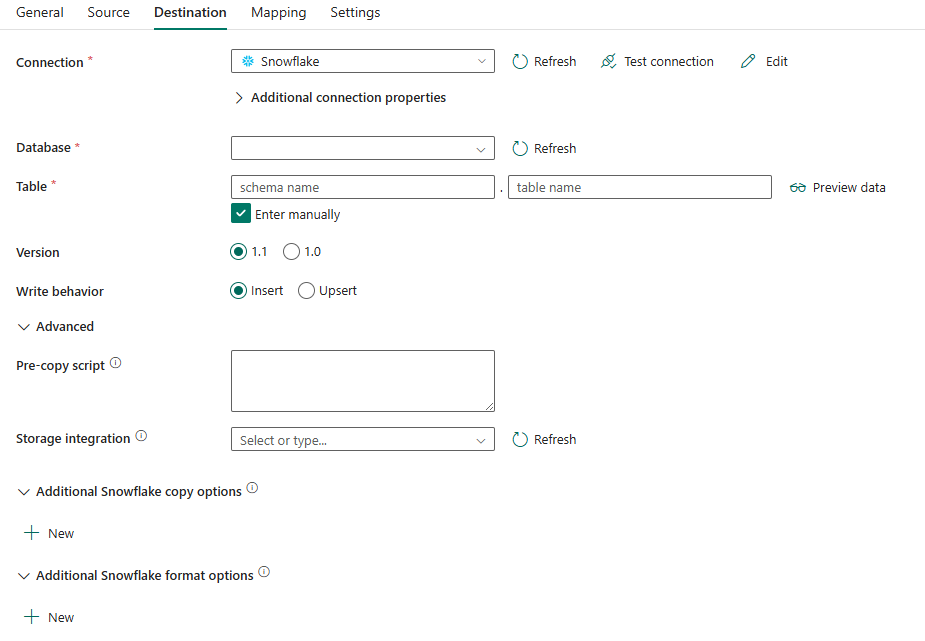Expand Additional connection properties
This screenshot has width=925, height=641.
pos(239,97)
